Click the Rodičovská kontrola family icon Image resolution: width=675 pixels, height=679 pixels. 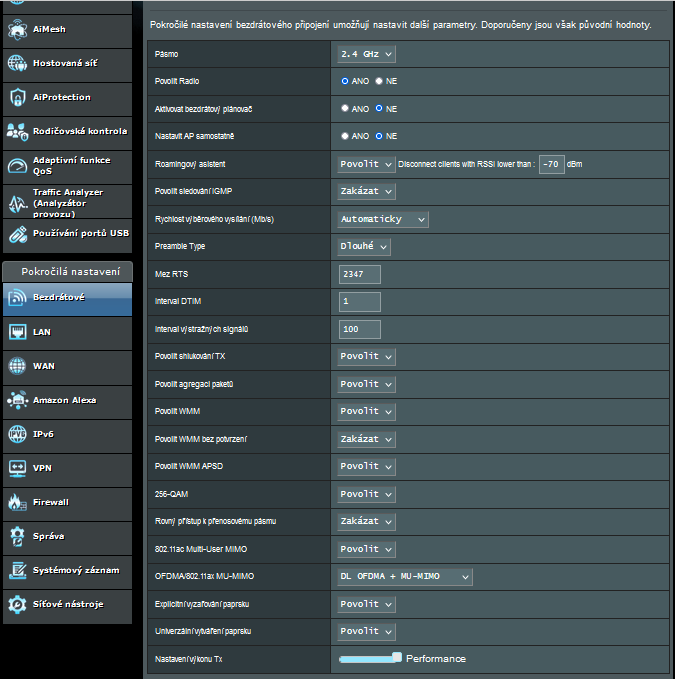click(17, 132)
